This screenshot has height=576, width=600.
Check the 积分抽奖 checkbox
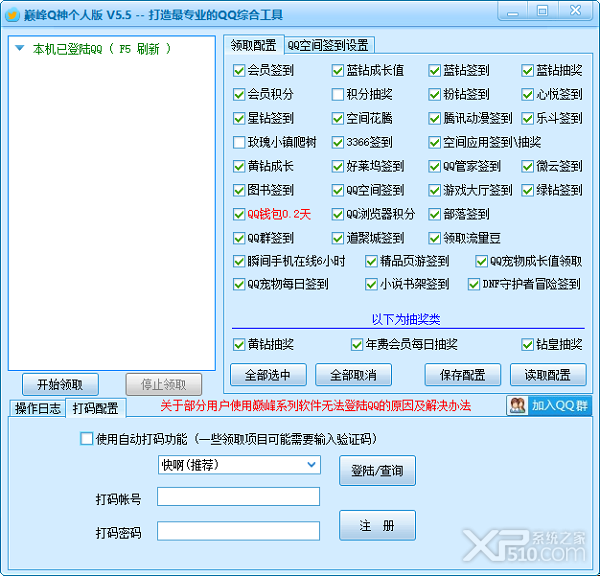[338, 94]
